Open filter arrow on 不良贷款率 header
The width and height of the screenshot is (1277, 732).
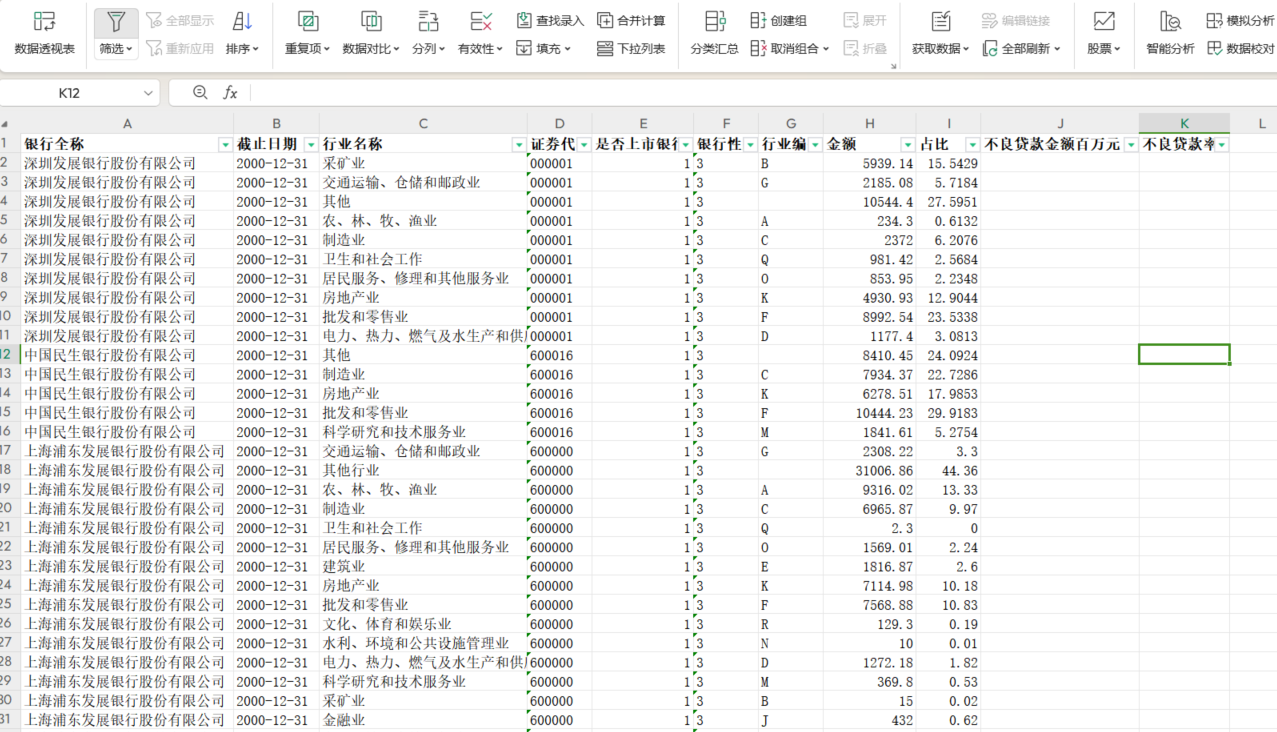tap(1221, 145)
